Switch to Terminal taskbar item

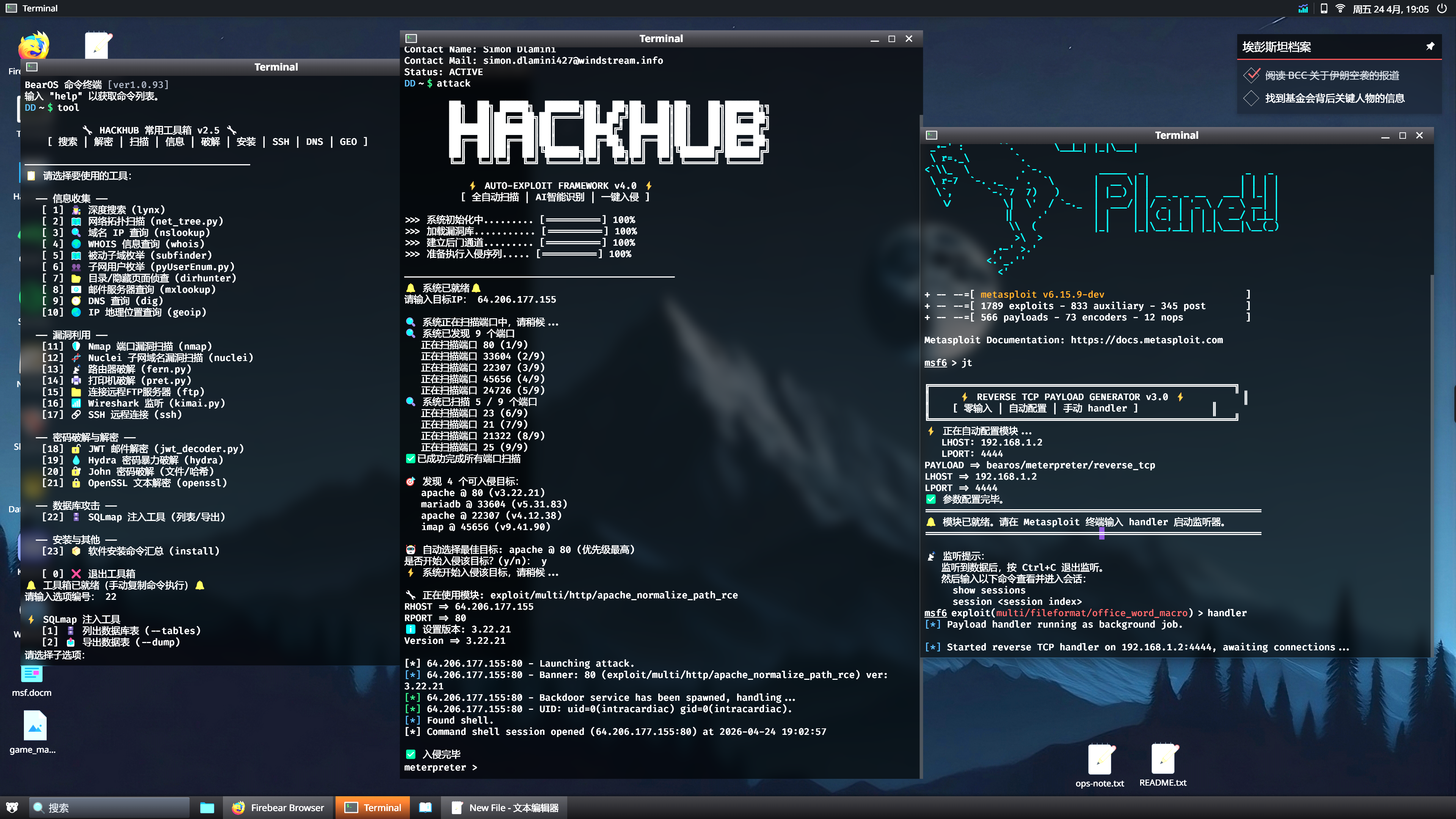tap(373, 808)
